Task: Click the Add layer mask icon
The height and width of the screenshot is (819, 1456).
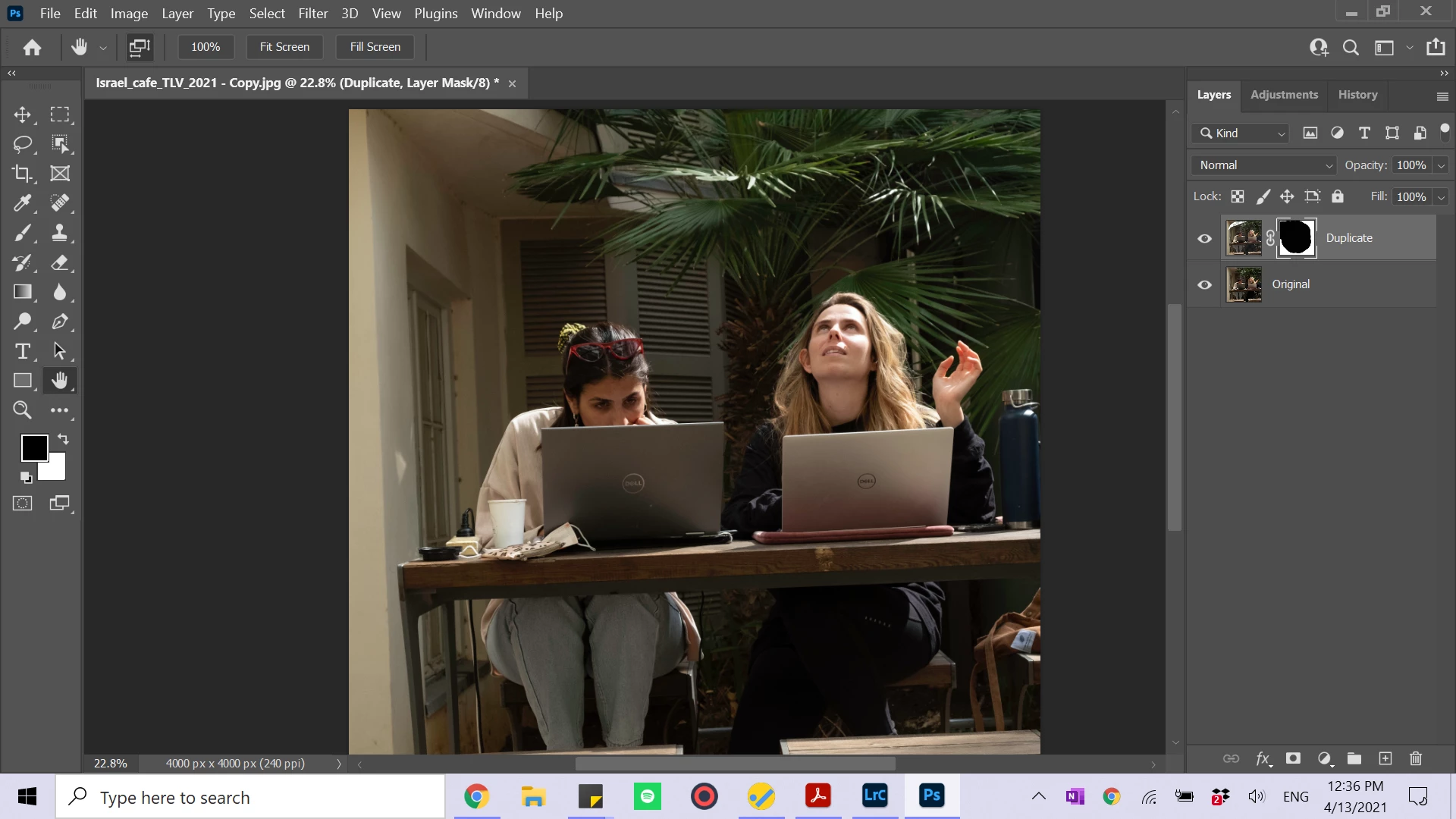Action: click(x=1294, y=758)
